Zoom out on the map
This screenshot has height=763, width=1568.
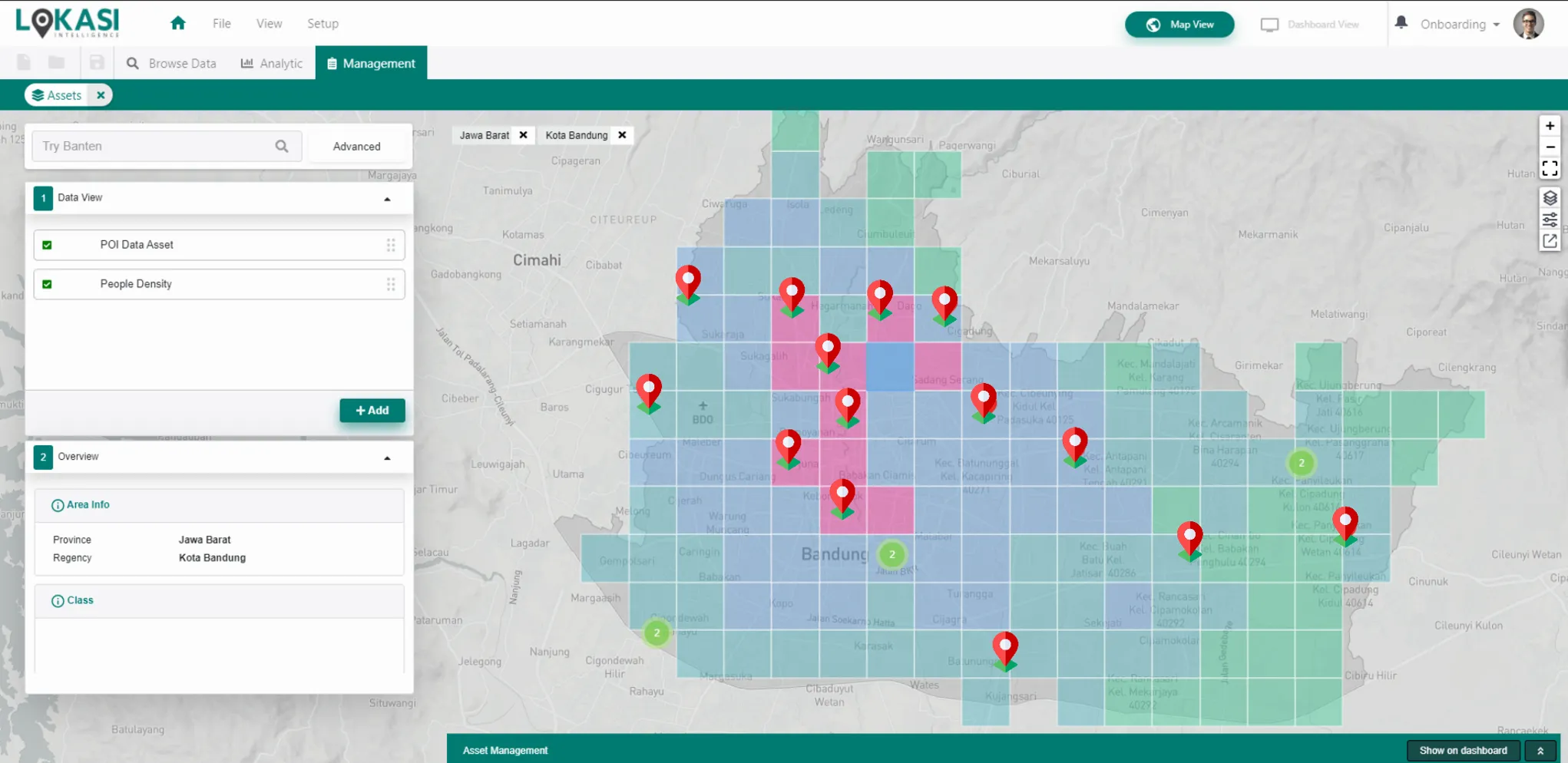(x=1550, y=147)
